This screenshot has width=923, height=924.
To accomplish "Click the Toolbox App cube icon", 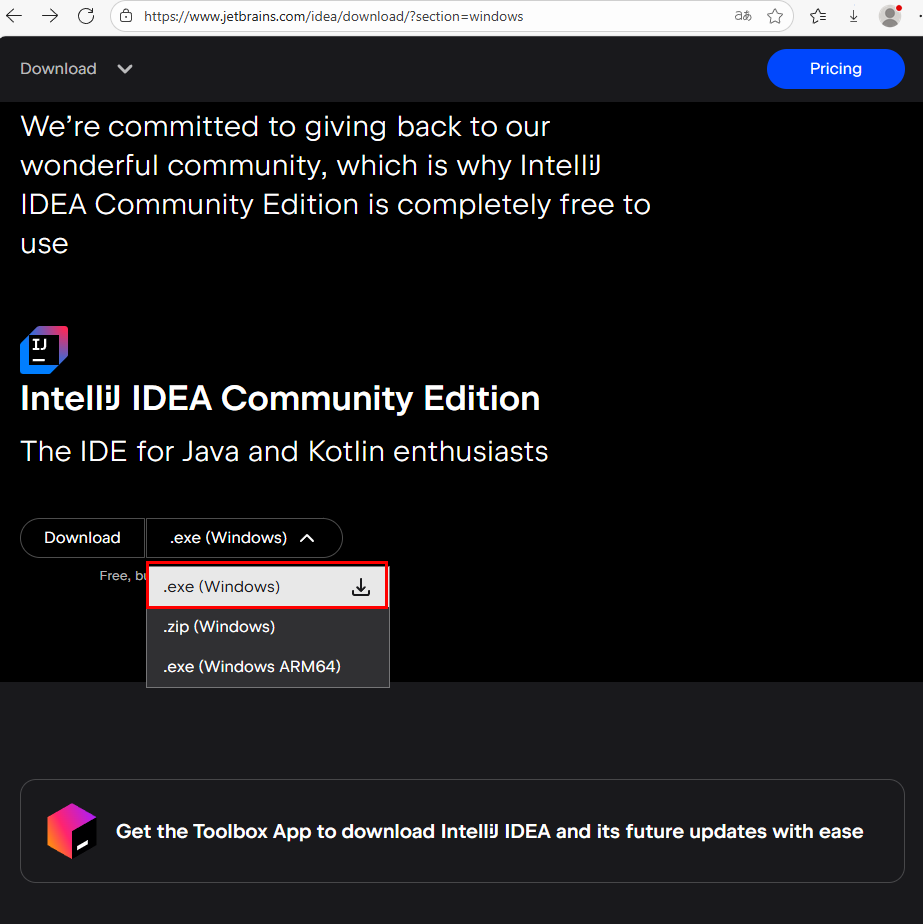I will (x=72, y=831).
